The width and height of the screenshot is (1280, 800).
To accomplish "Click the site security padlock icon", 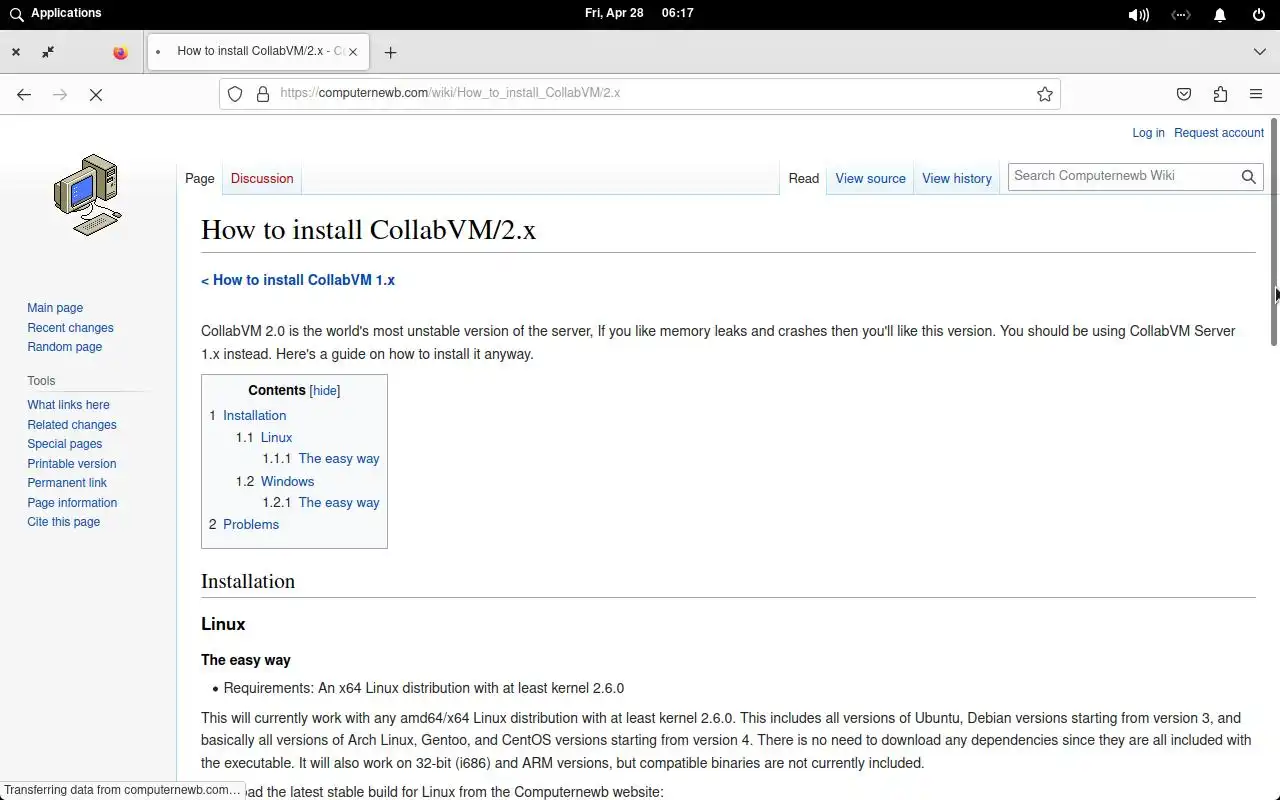I will tap(263, 94).
